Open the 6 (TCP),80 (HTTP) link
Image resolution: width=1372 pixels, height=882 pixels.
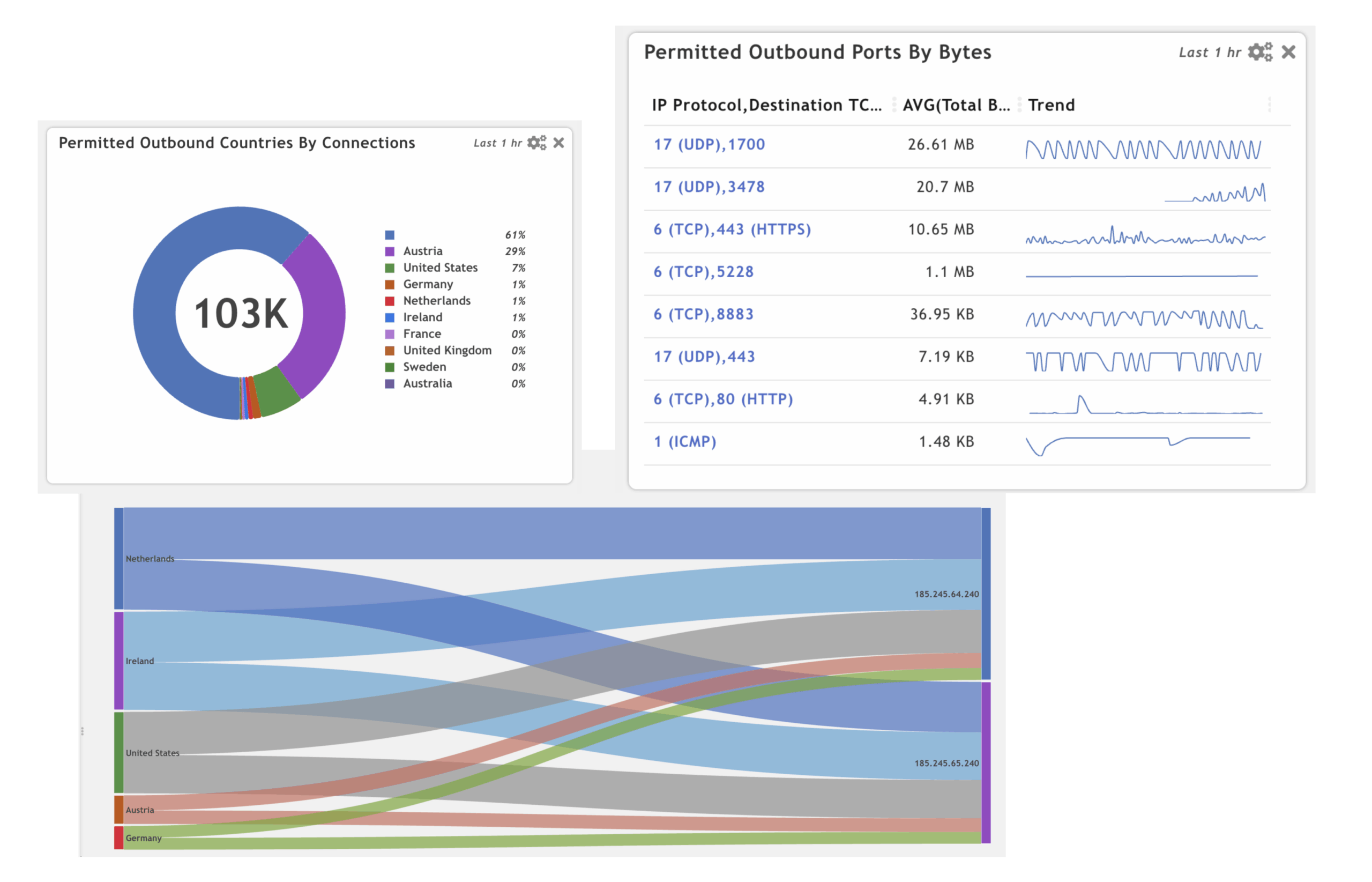coord(722,399)
